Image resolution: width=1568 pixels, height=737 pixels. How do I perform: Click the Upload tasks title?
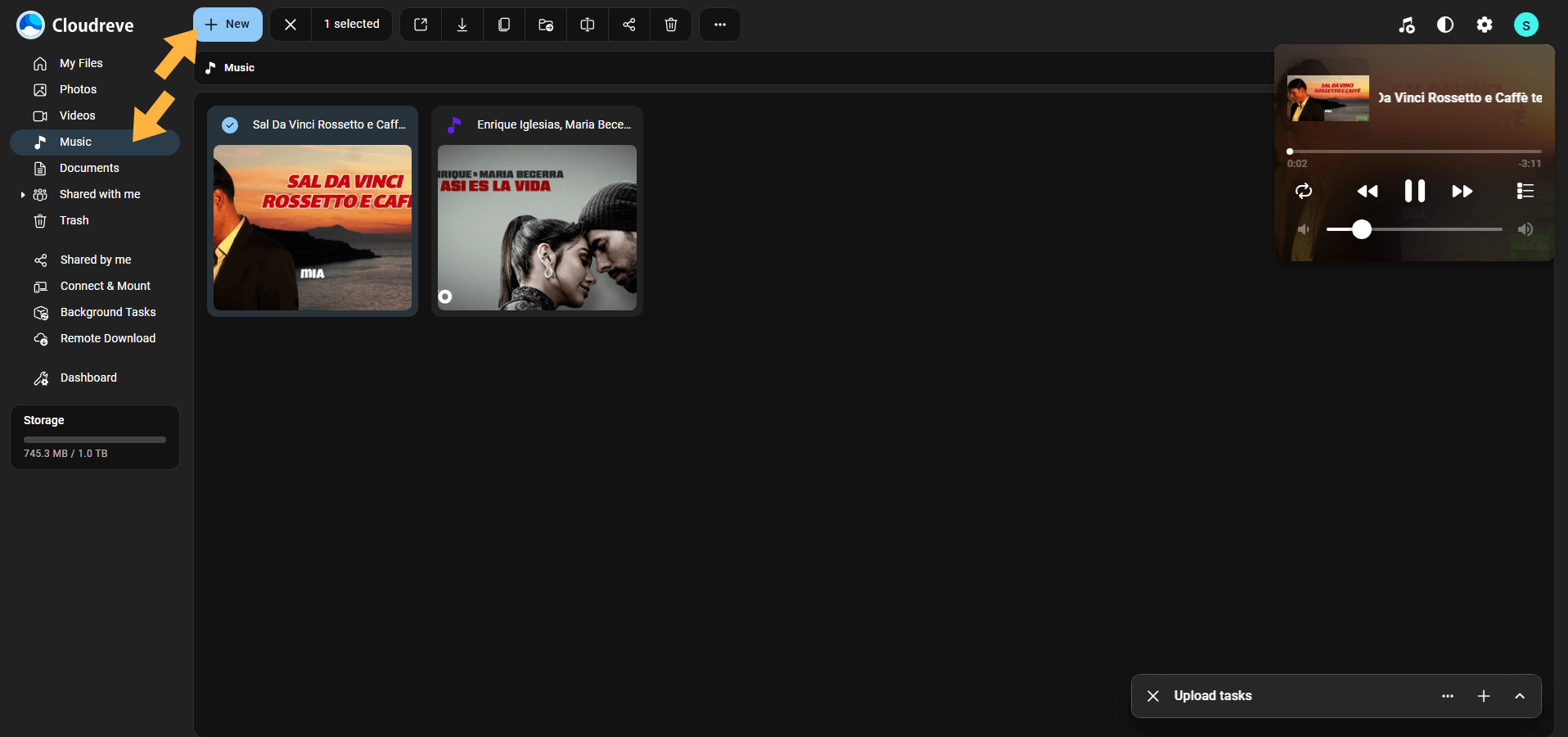click(x=1213, y=696)
